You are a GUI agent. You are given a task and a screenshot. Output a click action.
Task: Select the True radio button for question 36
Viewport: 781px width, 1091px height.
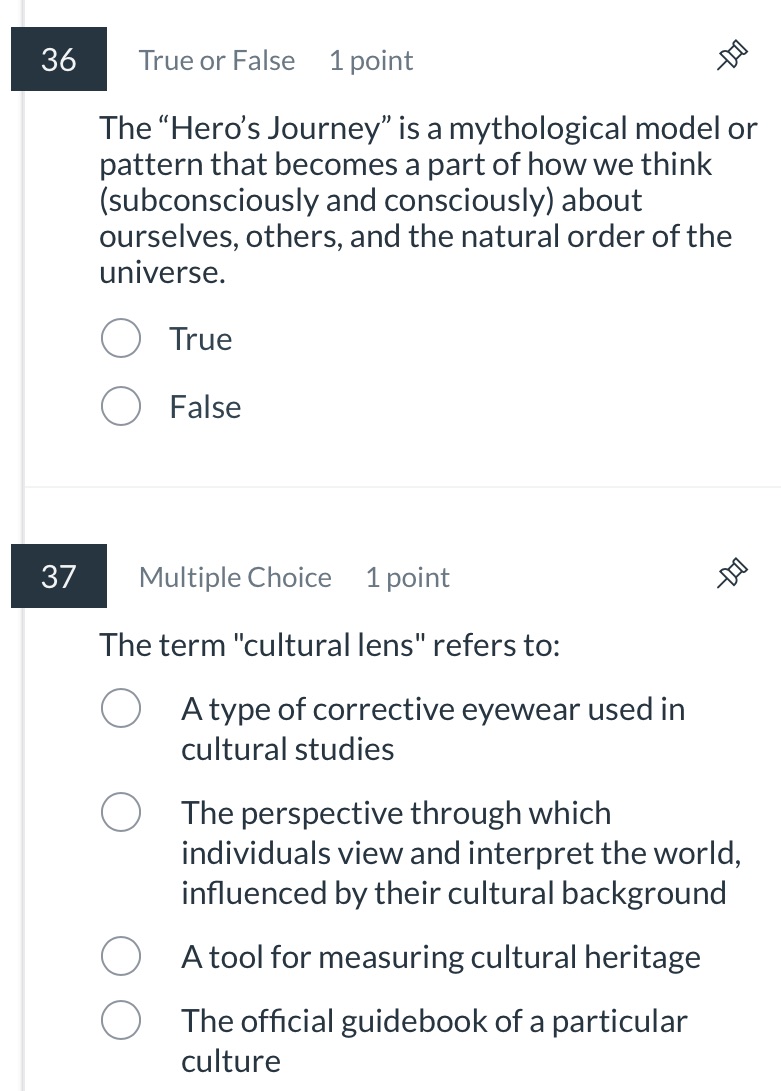120,338
